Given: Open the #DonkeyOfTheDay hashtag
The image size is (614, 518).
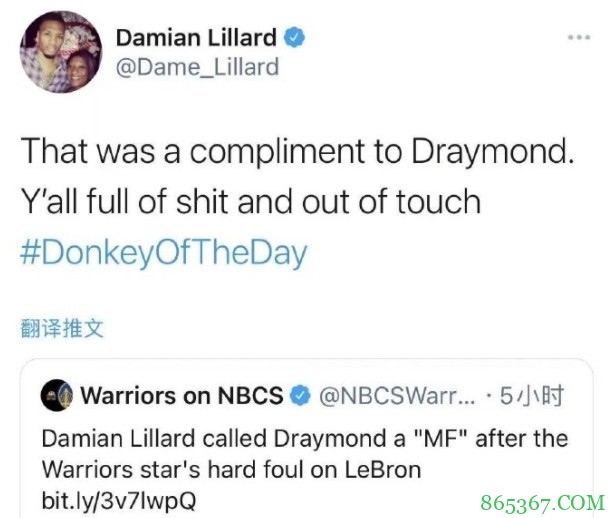Looking at the screenshot, I should [x=164, y=253].
